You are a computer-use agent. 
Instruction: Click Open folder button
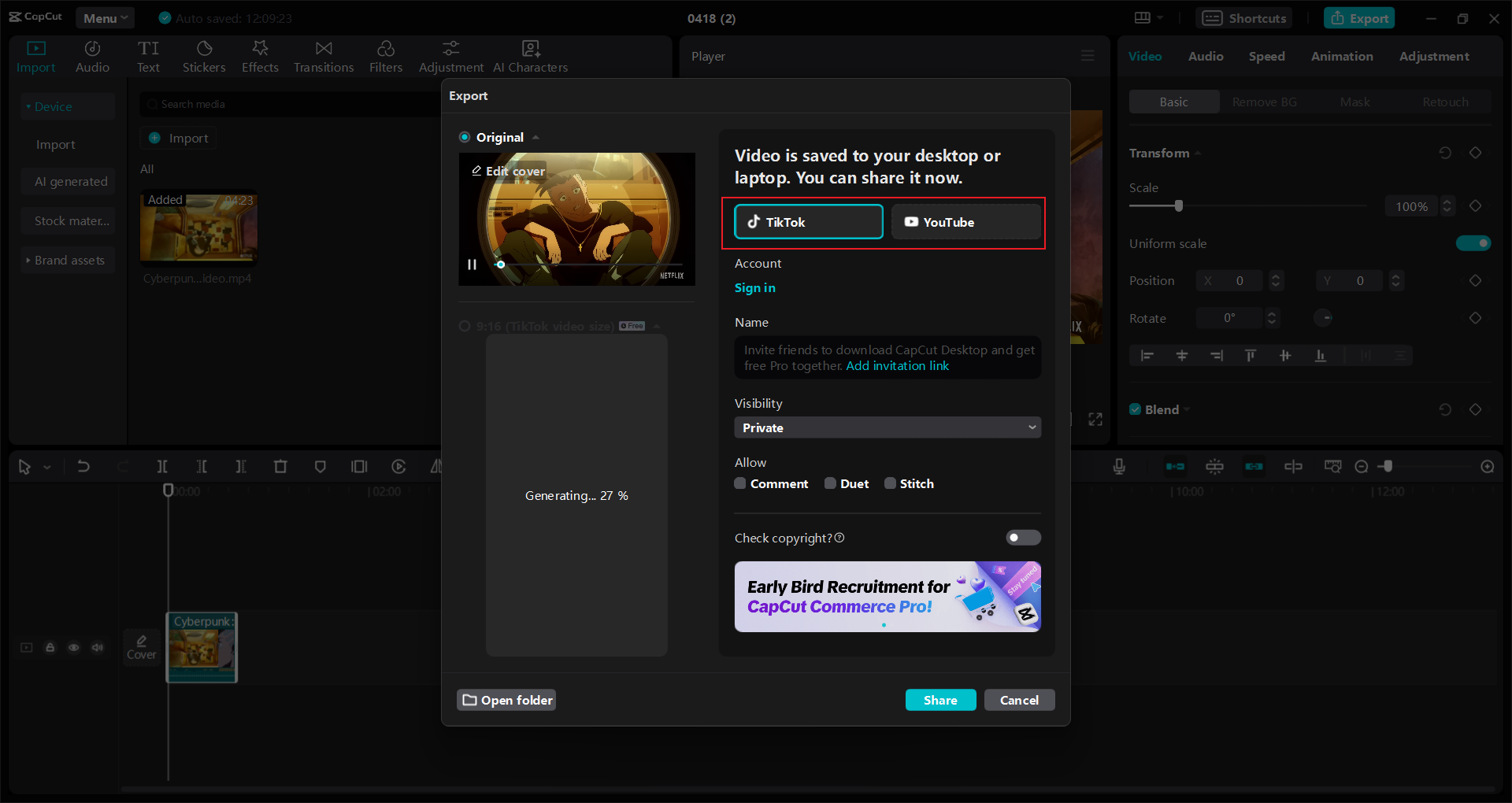[x=506, y=700]
